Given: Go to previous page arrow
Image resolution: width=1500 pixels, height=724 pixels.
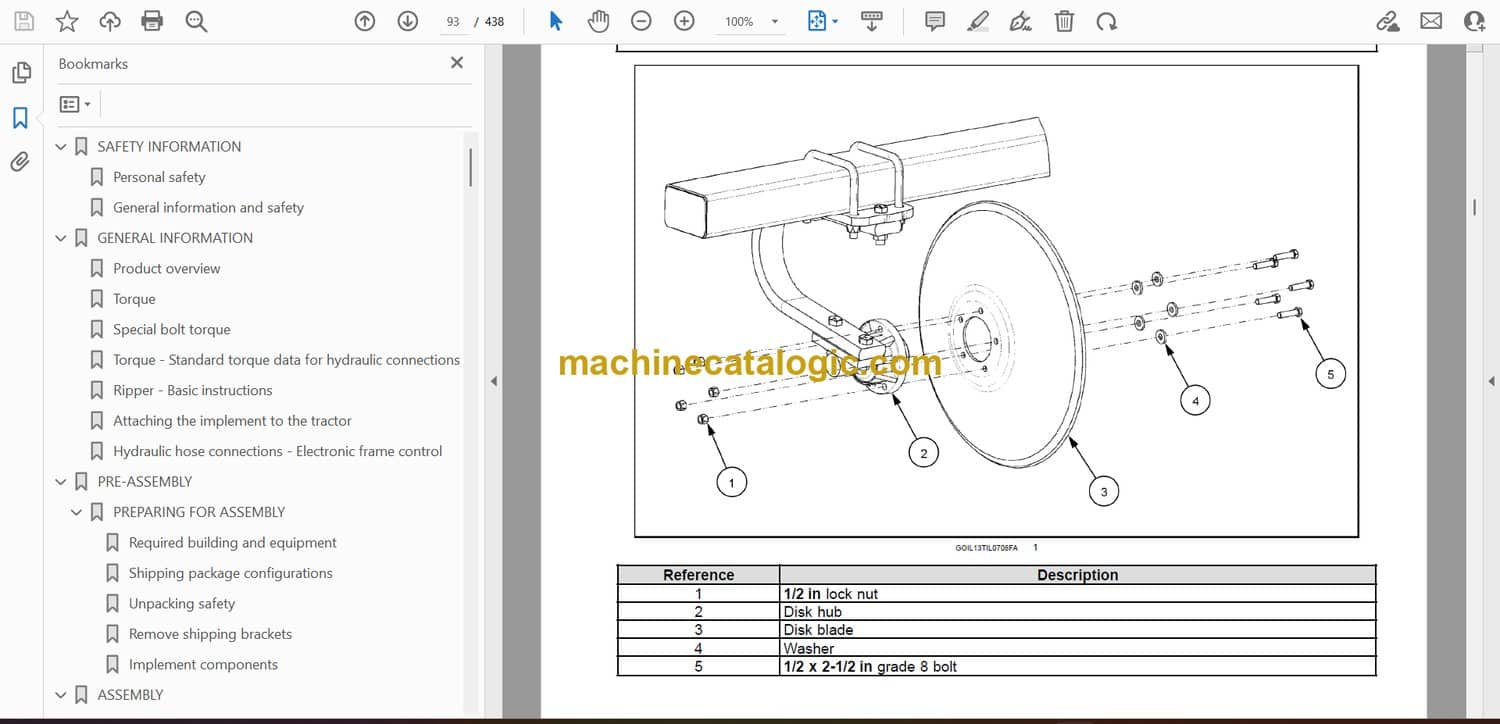Looking at the screenshot, I should [365, 21].
